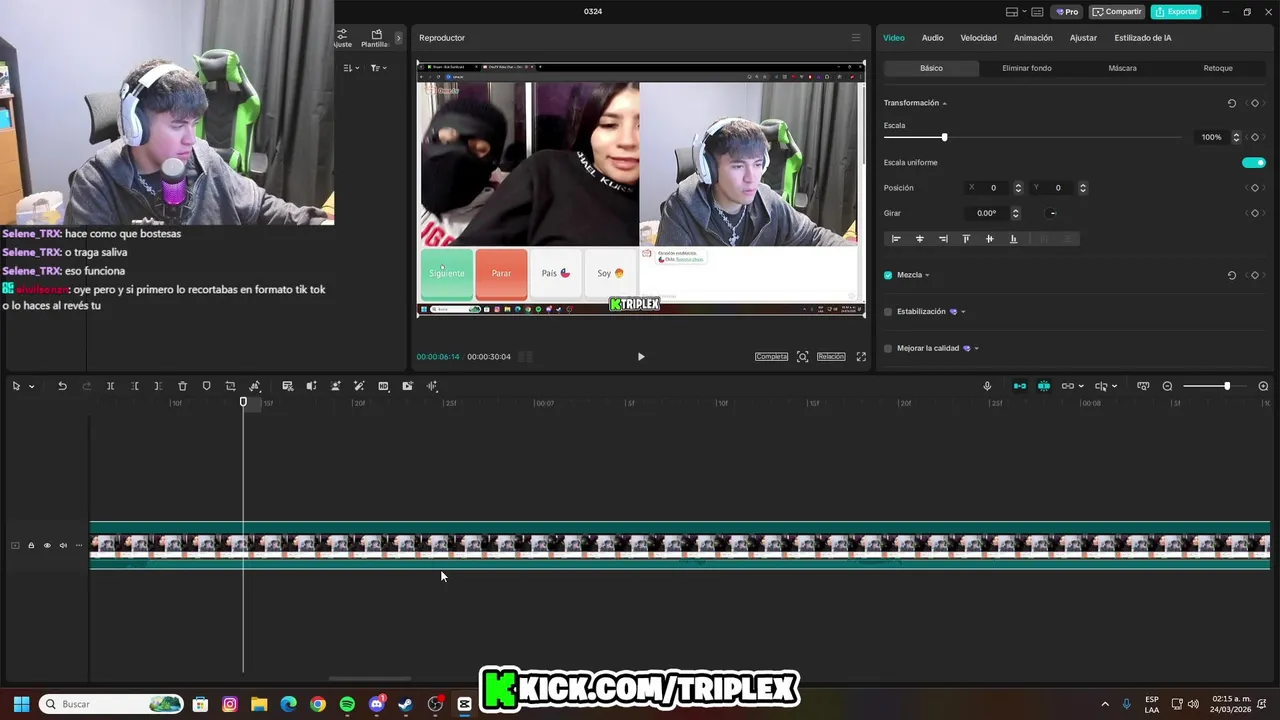The image size is (1280, 720).
Task: Click the magic wand enhance icon
Action: point(359,386)
